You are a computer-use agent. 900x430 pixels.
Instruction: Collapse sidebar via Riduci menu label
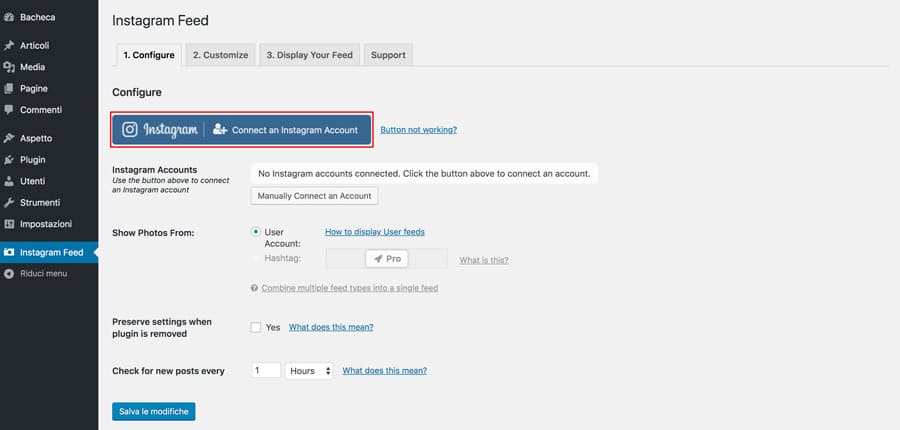[44, 274]
